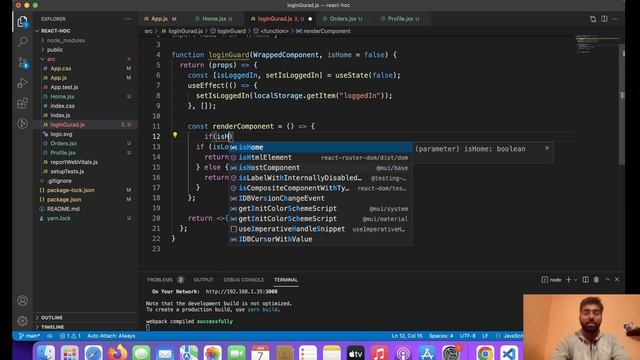Open Visual Studio Code in the Dock

[509, 353]
